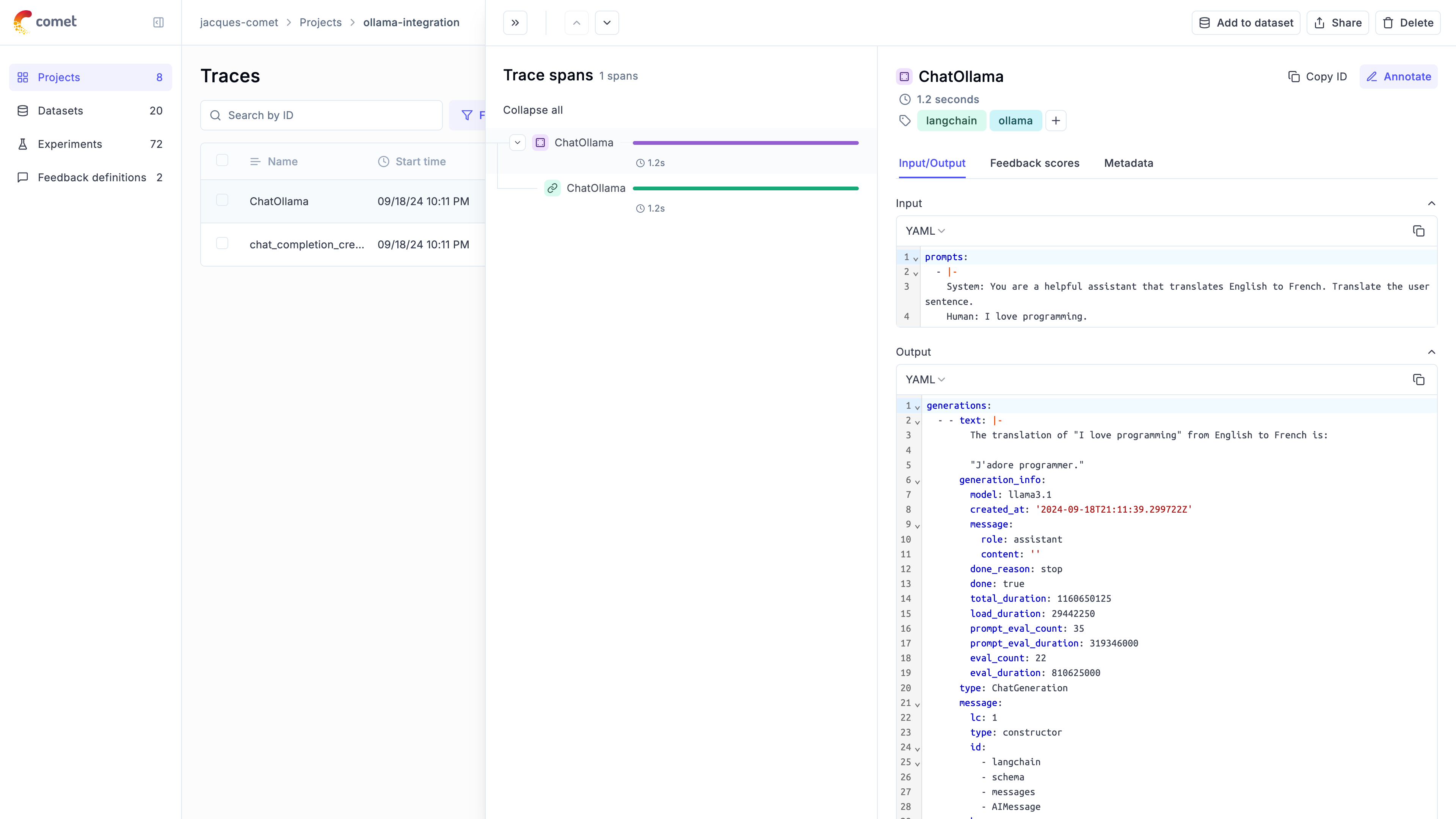Add a new tag with plus icon
1456x819 pixels.
(1055, 121)
